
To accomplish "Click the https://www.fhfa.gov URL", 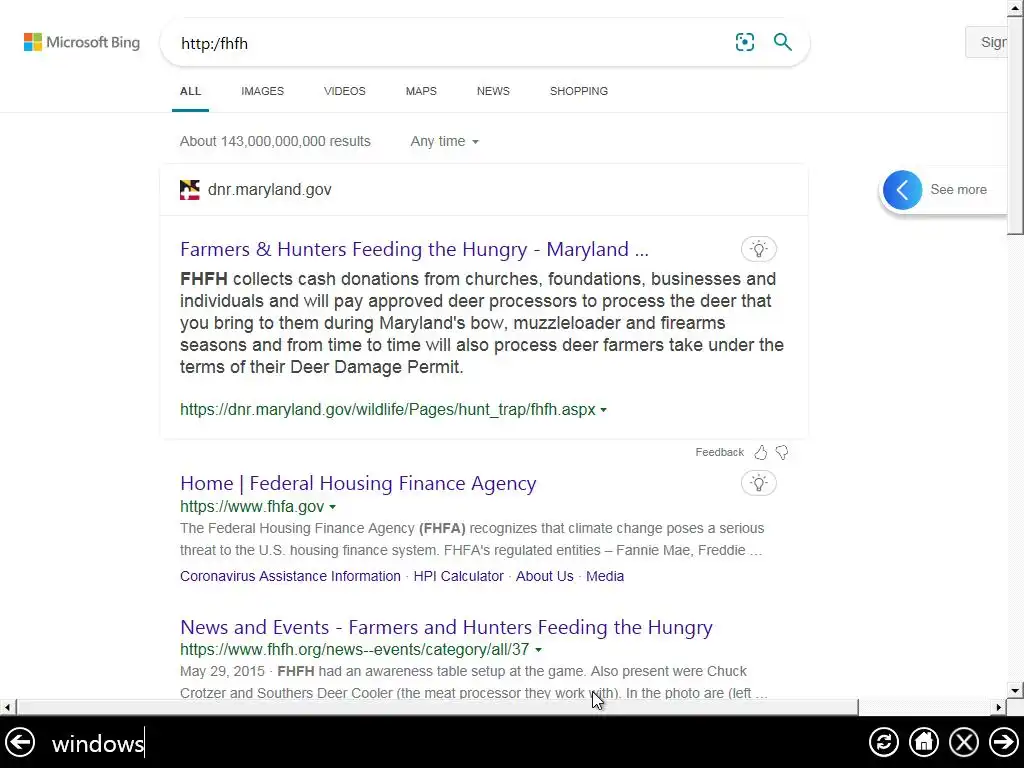I will coord(252,506).
